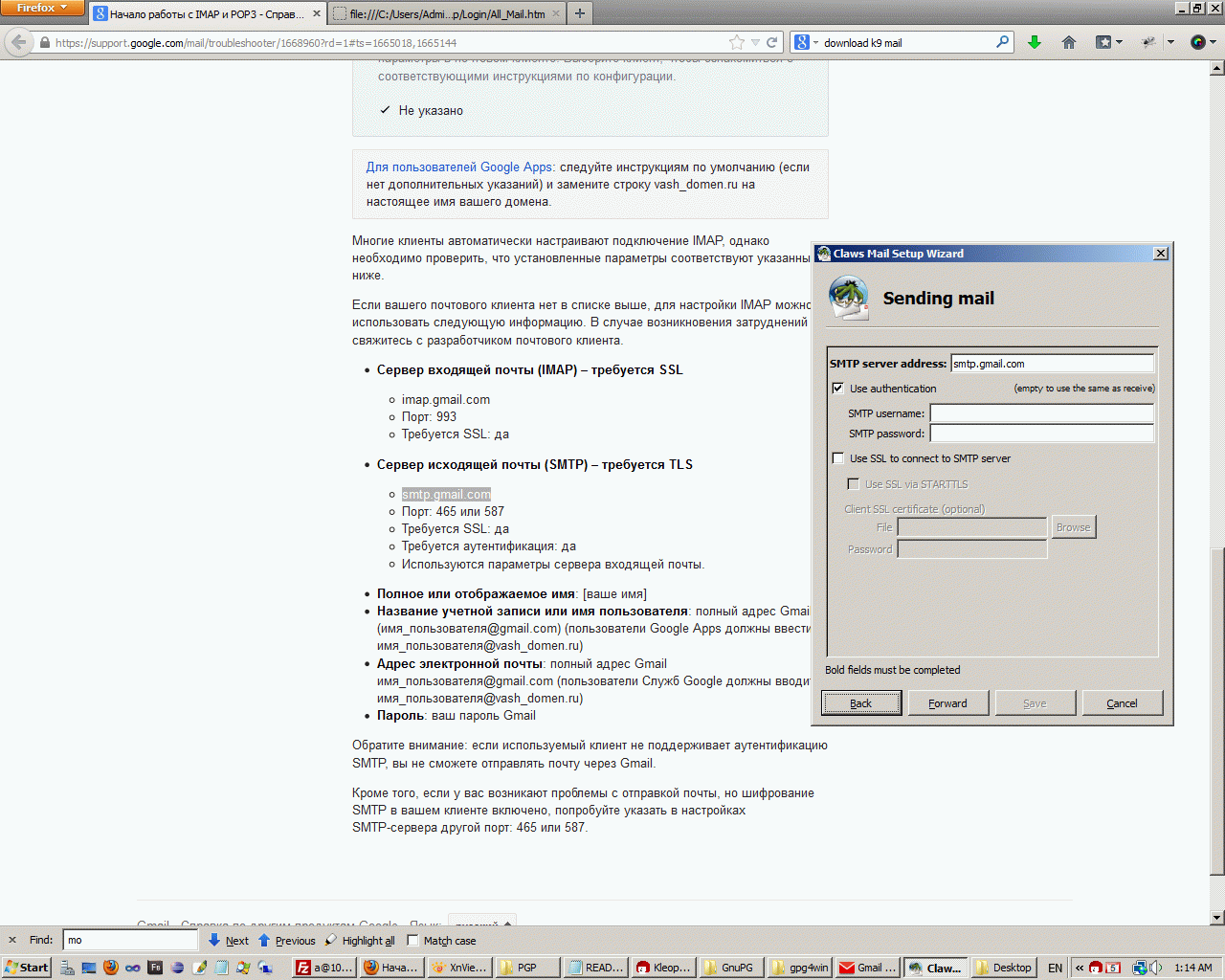Screen dimensions: 1225x980
Task: Open Desktop folder taskbar button
Action: 1003,968
